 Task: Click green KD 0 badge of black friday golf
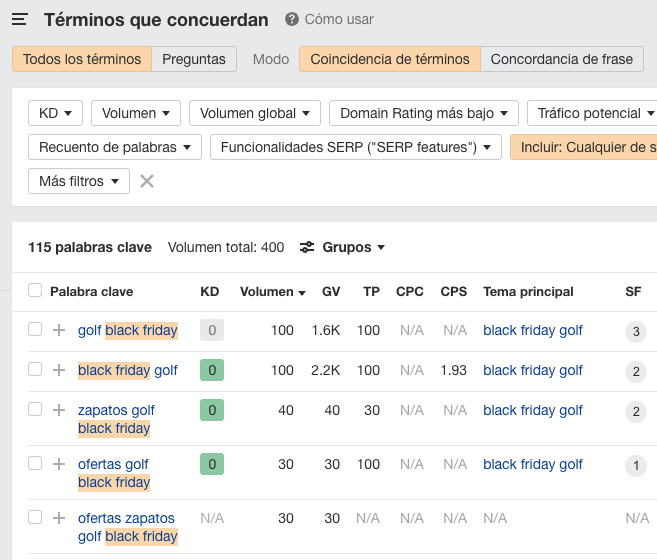(x=212, y=370)
